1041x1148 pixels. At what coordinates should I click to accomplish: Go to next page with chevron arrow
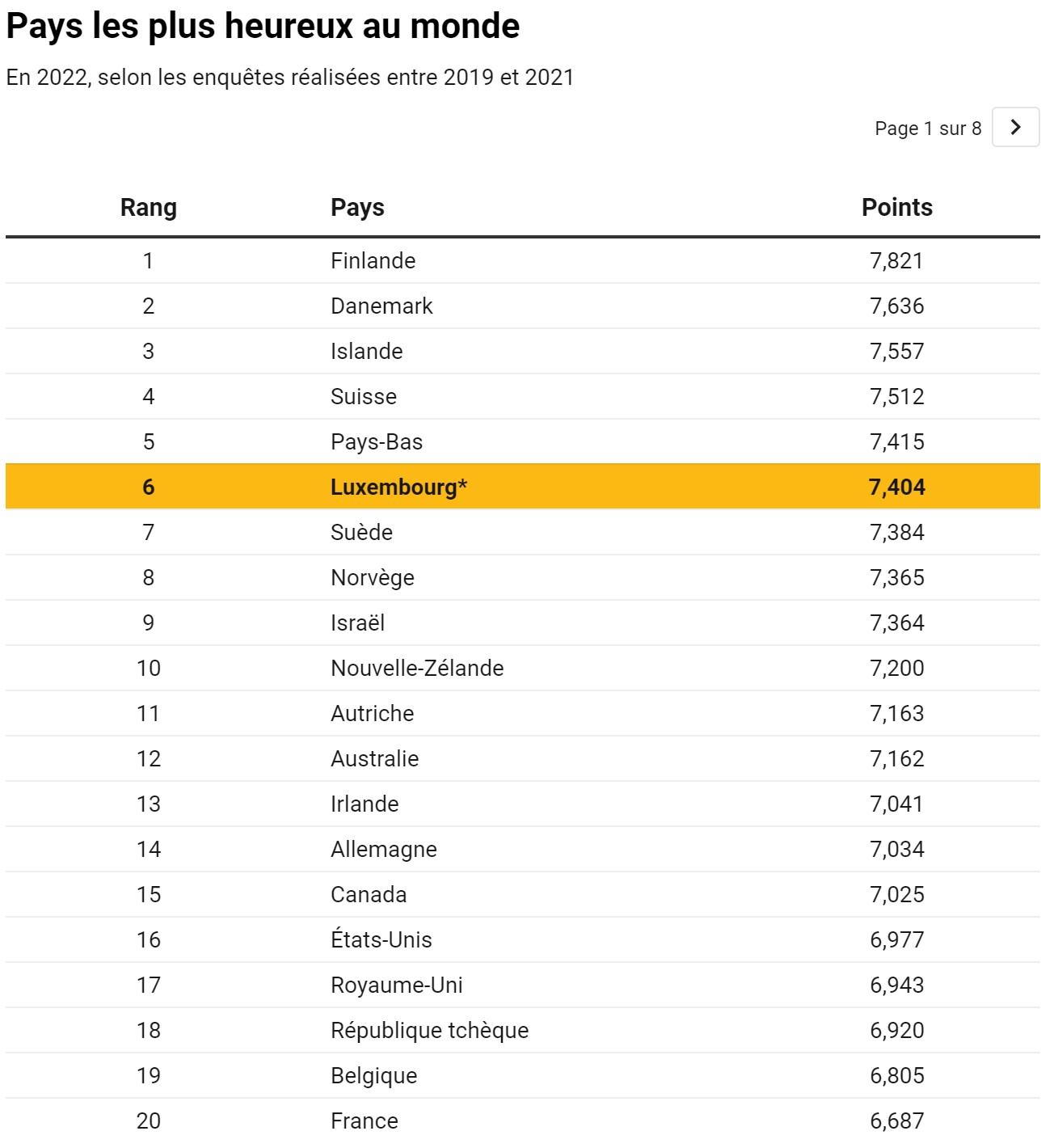click(x=1015, y=127)
